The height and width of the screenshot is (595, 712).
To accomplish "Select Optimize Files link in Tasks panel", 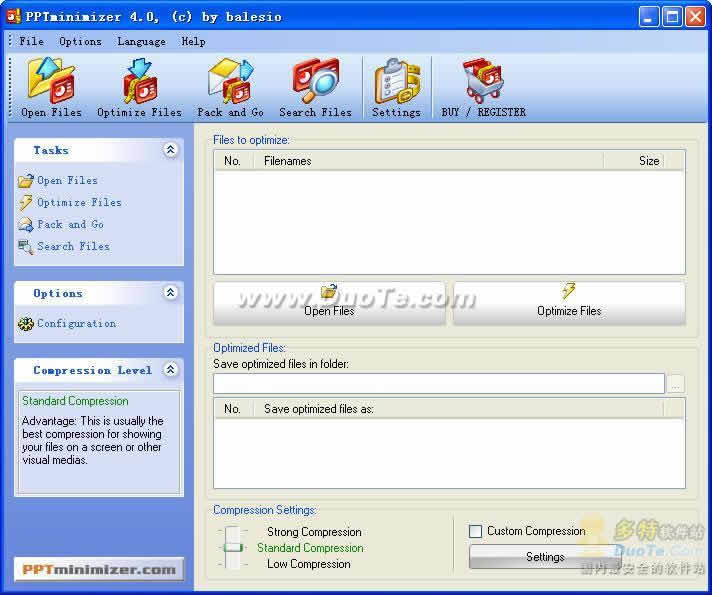I will (x=79, y=203).
